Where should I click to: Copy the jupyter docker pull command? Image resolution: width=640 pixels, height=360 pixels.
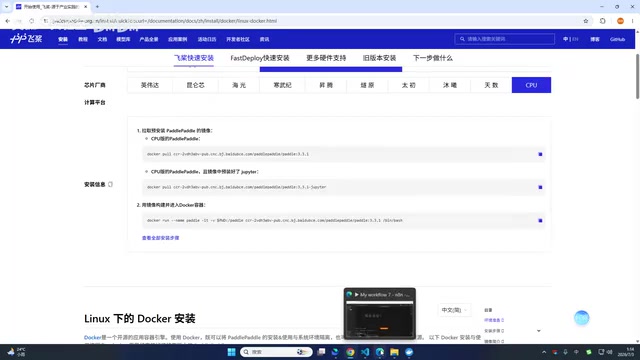pyautogui.click(x=540, y=187)
